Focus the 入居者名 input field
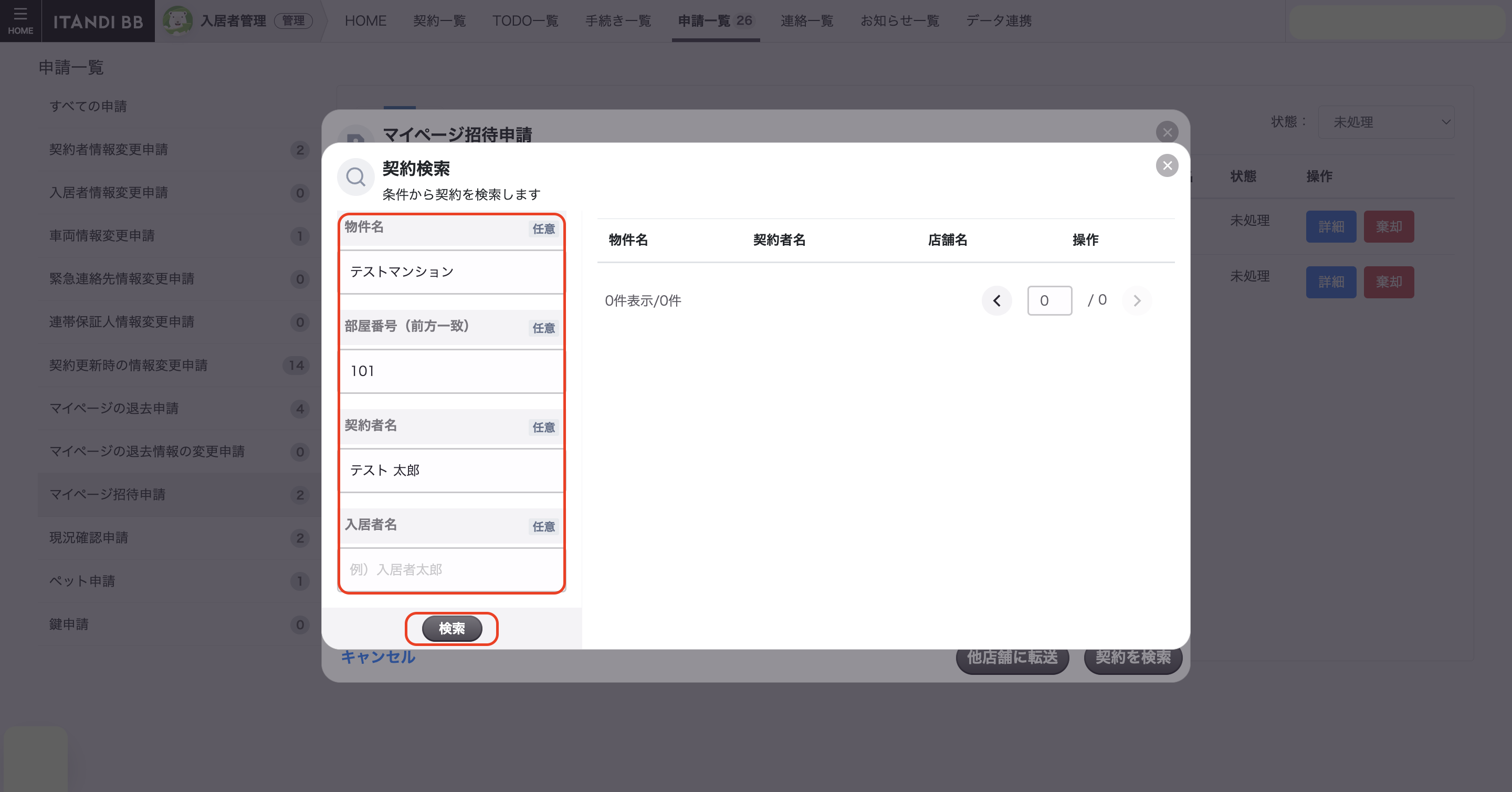The image size is (1512, 792). click(x=451, y=569)
